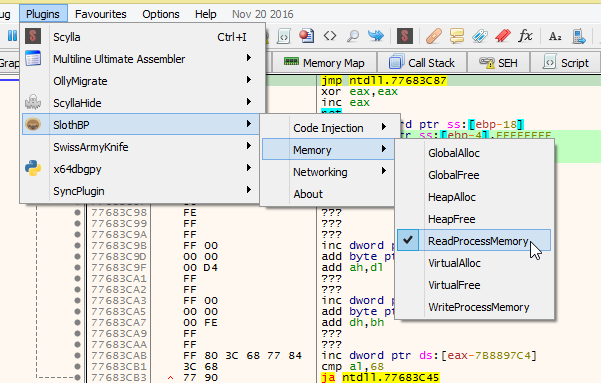Click the pause debugging icon

click(x=12, y=36)
